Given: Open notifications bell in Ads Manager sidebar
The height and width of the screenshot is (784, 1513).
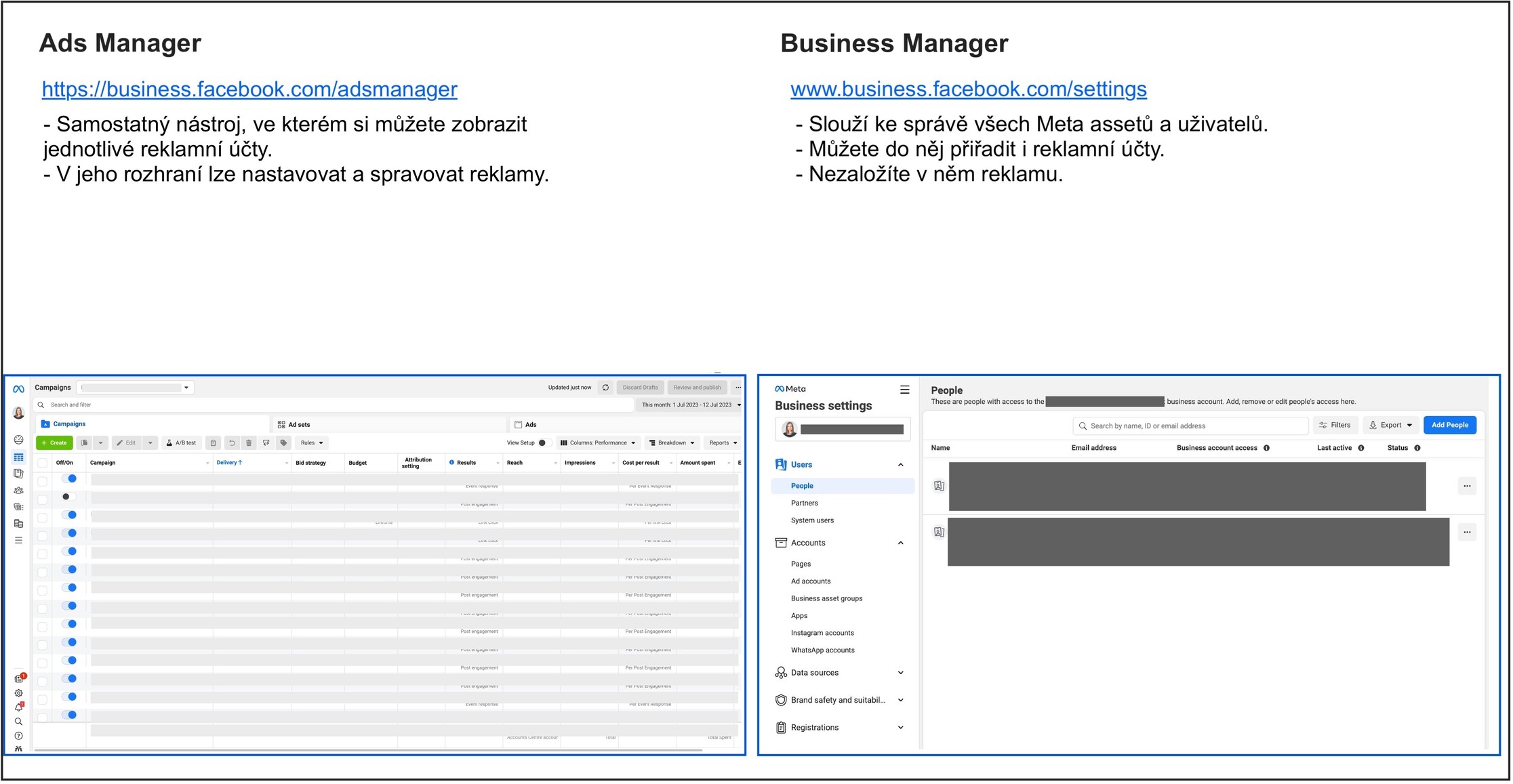Looking at the screenshot, I should (18, 707).
